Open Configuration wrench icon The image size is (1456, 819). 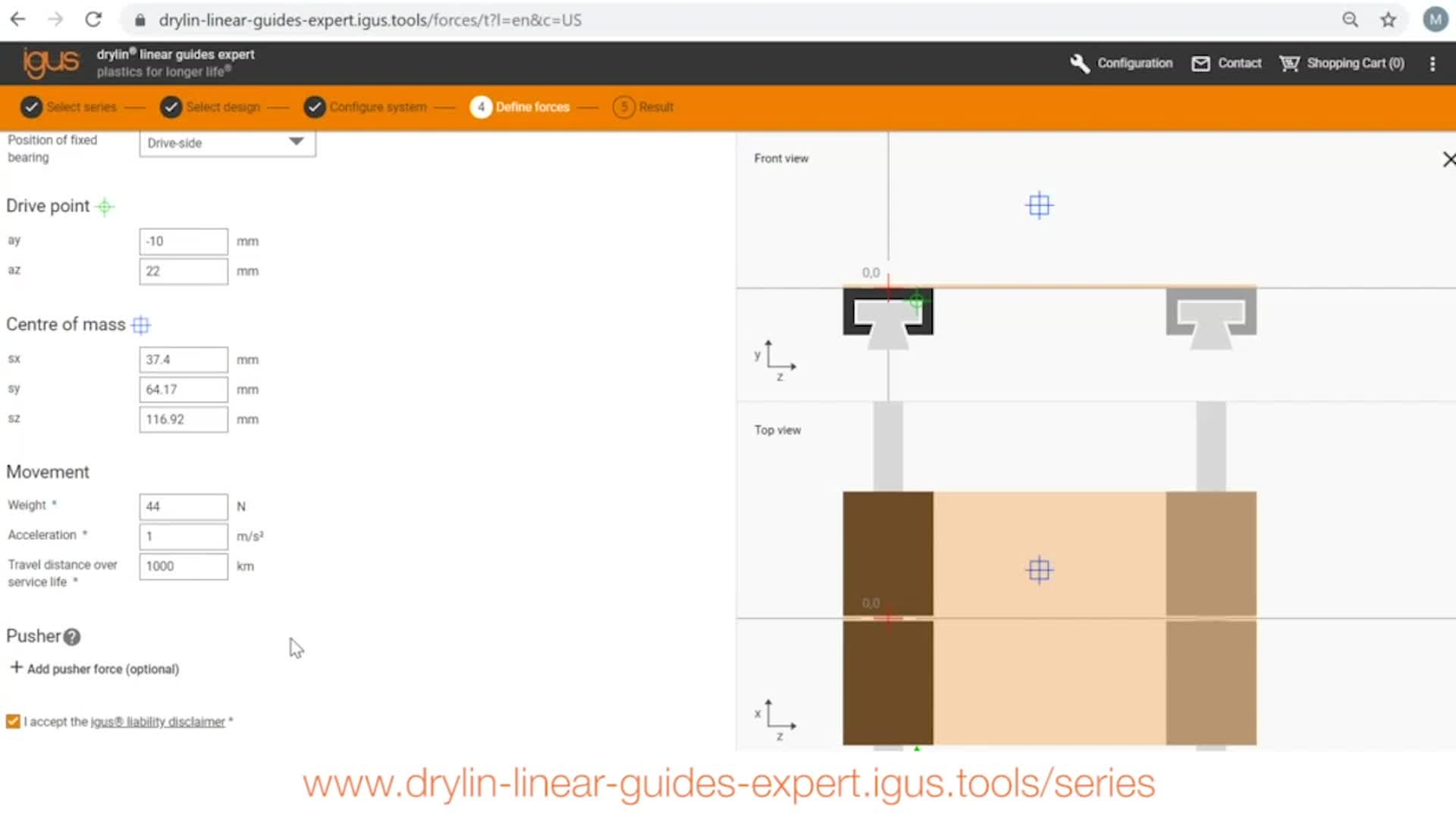click(1079, 63)
